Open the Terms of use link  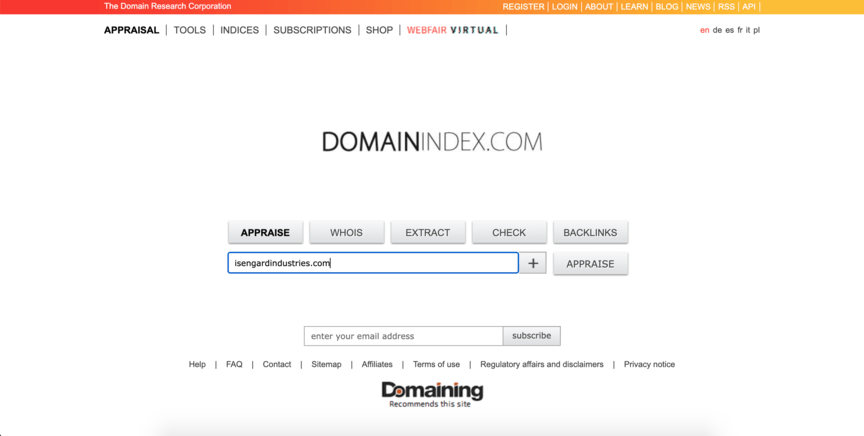pyautogui.click(x=436, y=364)
